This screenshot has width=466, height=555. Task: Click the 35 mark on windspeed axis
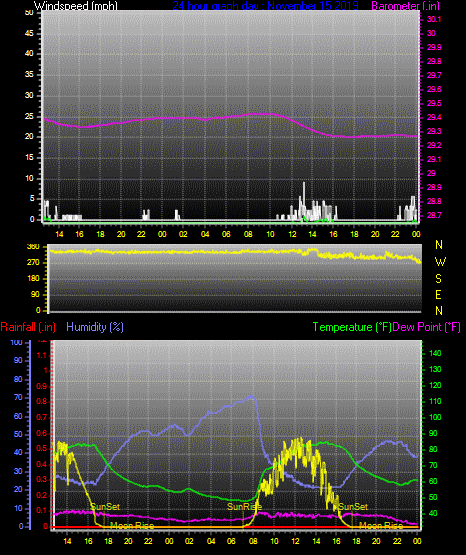tap(29, 74)
